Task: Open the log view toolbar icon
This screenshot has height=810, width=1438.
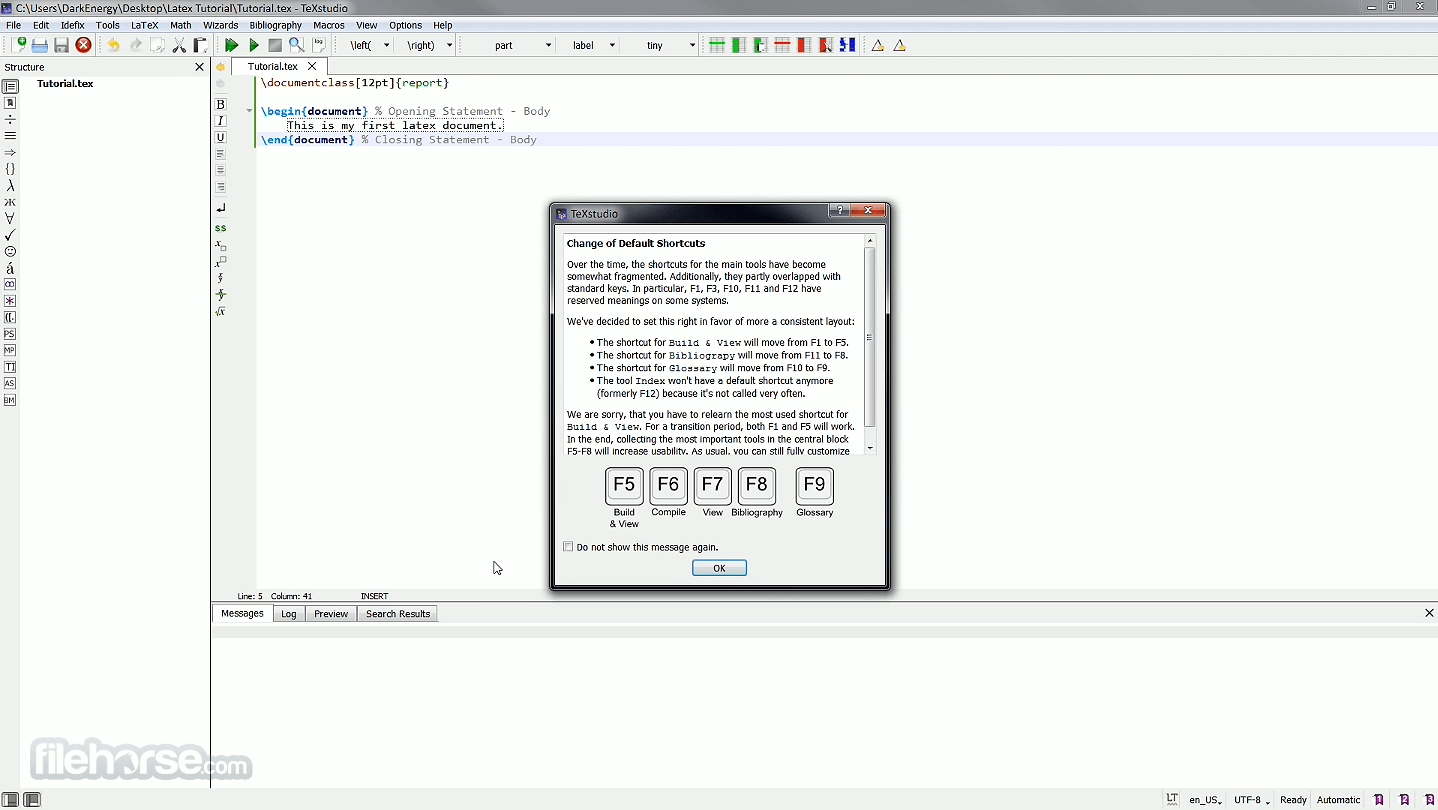Action: [319, 45]
